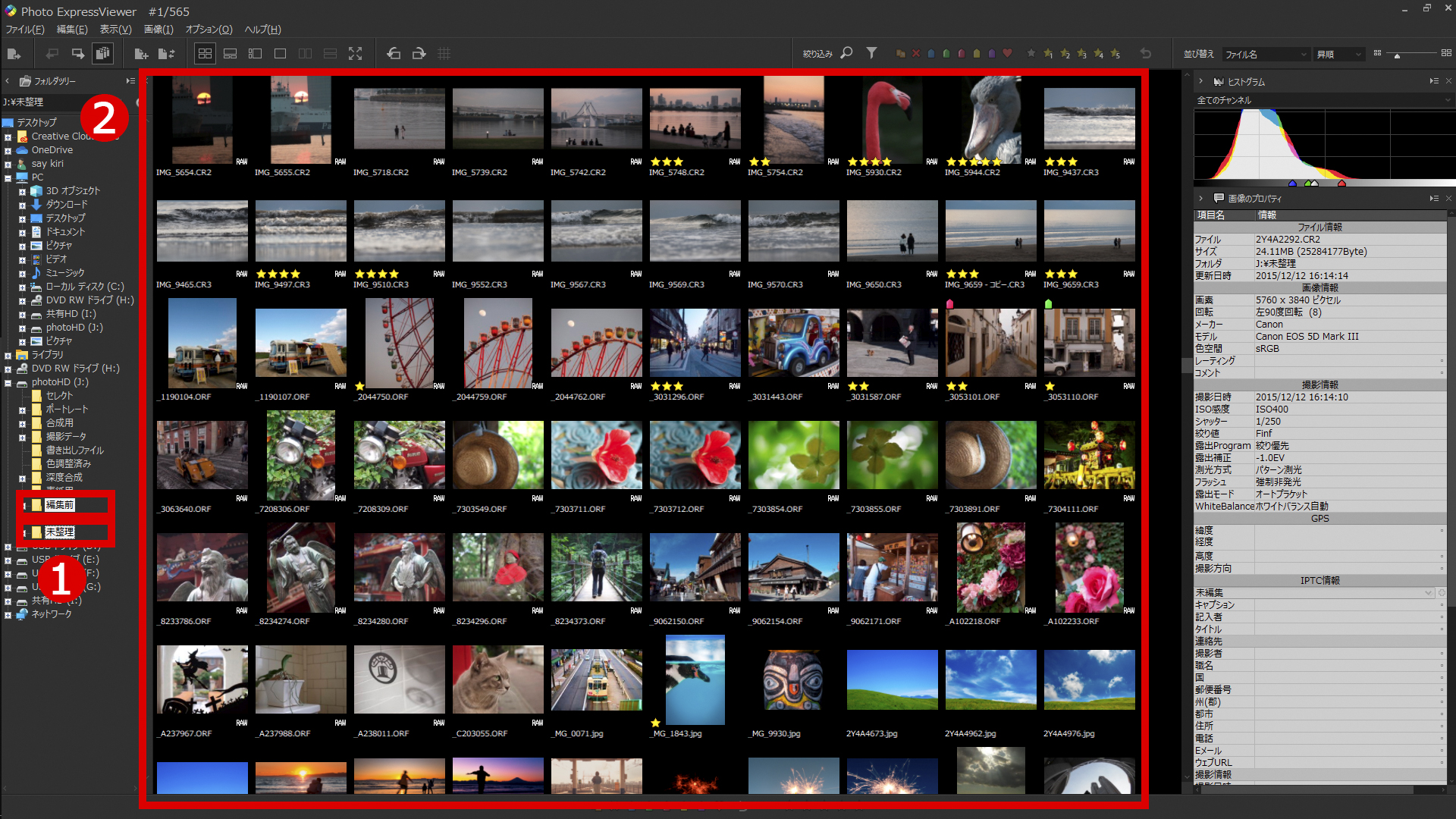Click the funnel filter icon
The height and width of the screenshot is (819, 1456).
pyautogui.click(x=872, y=53)
